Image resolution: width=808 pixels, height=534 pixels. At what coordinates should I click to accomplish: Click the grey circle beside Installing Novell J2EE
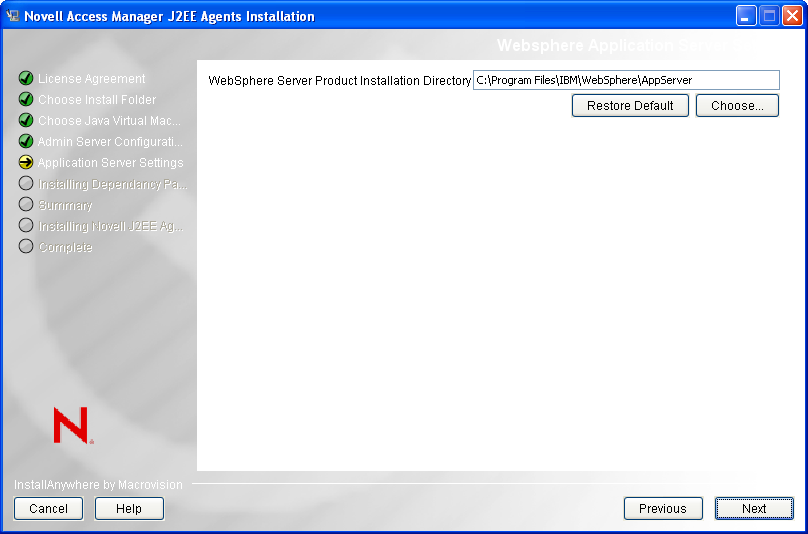26,226
